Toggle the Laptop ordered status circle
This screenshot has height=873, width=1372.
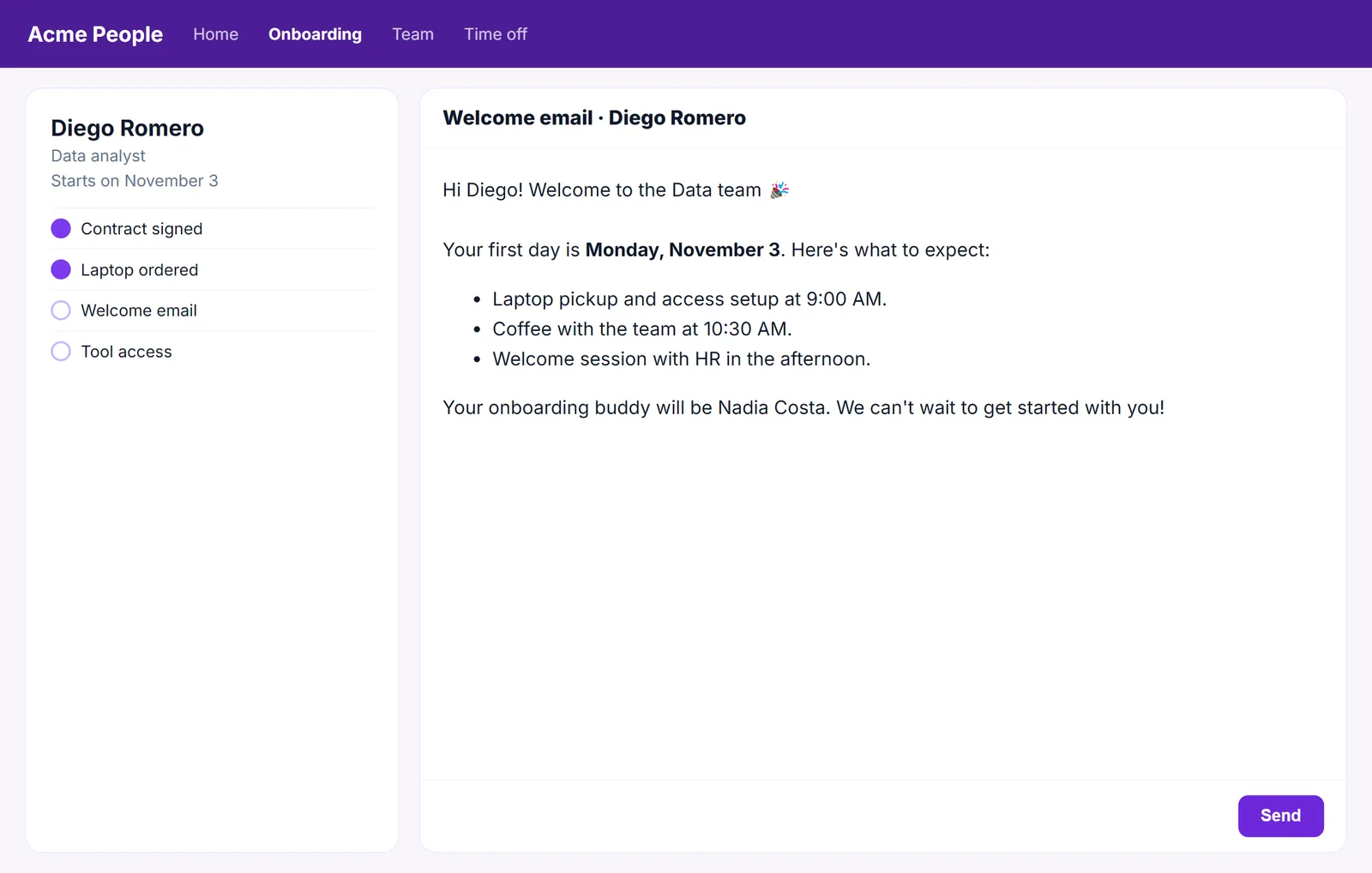click(x=61, y=269)
